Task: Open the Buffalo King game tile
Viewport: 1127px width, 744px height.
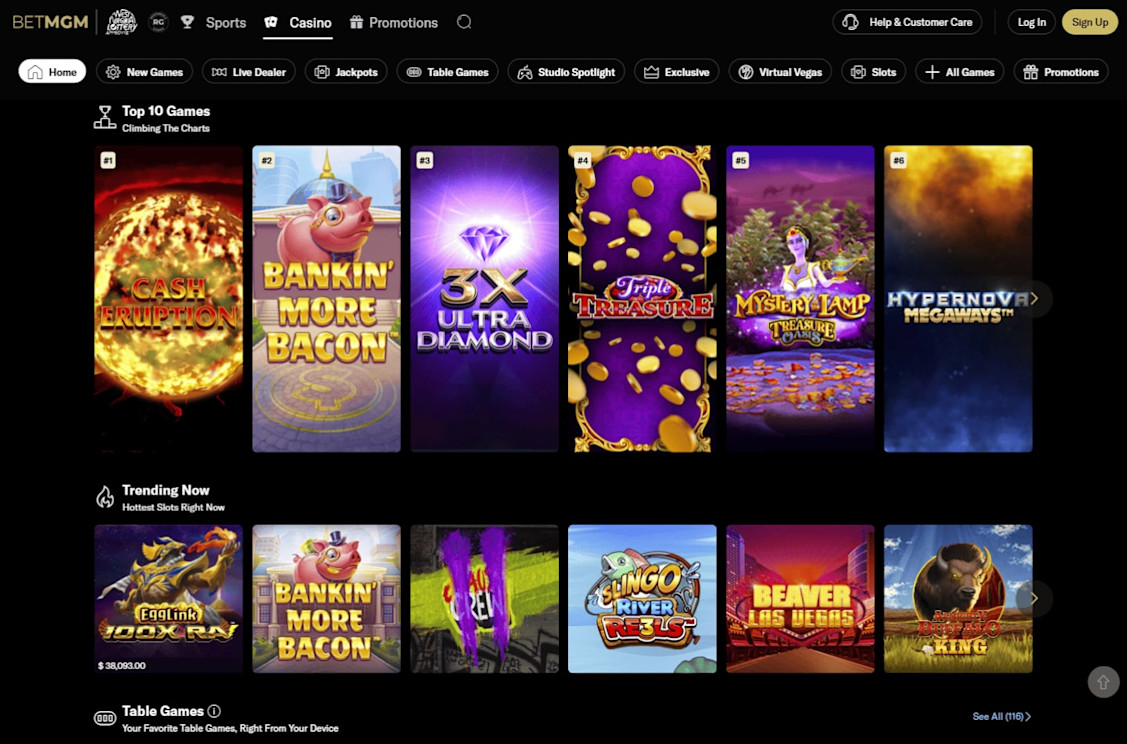Action: click(958, 599)
